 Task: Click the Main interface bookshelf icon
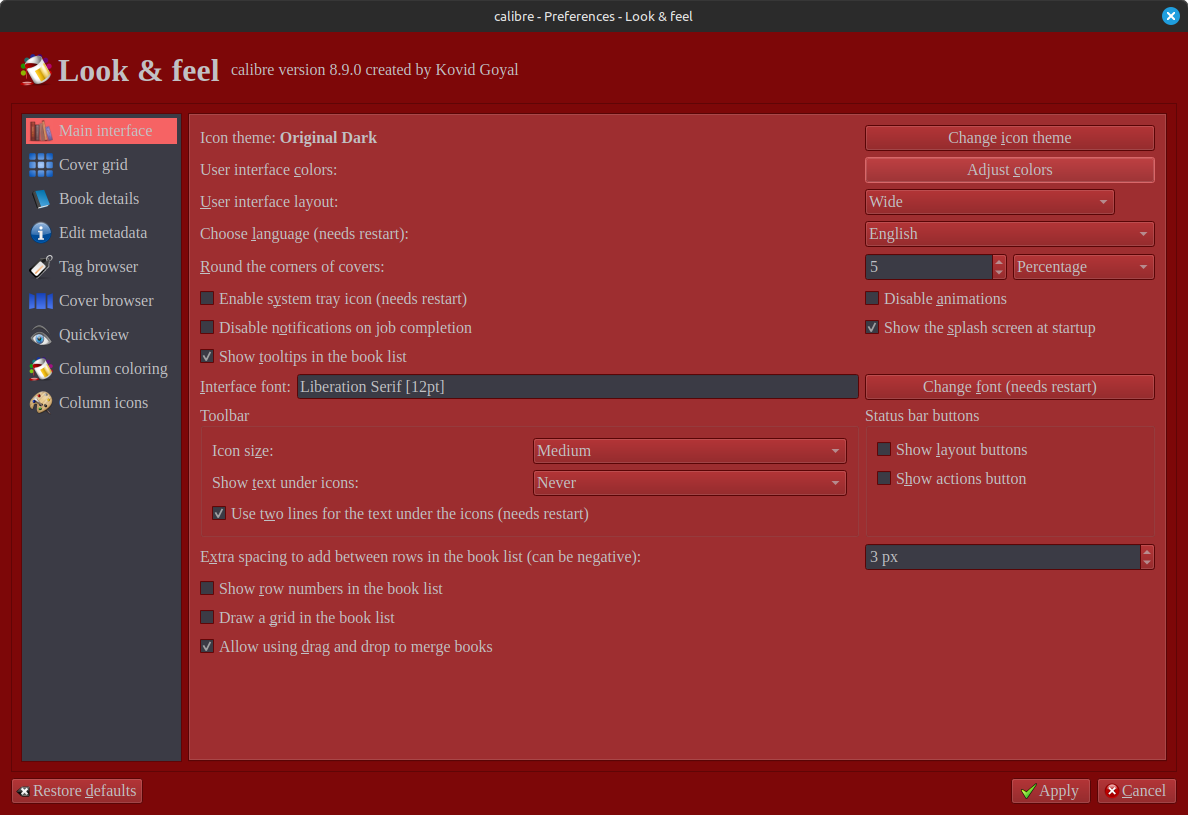click(x=41, y=131)
